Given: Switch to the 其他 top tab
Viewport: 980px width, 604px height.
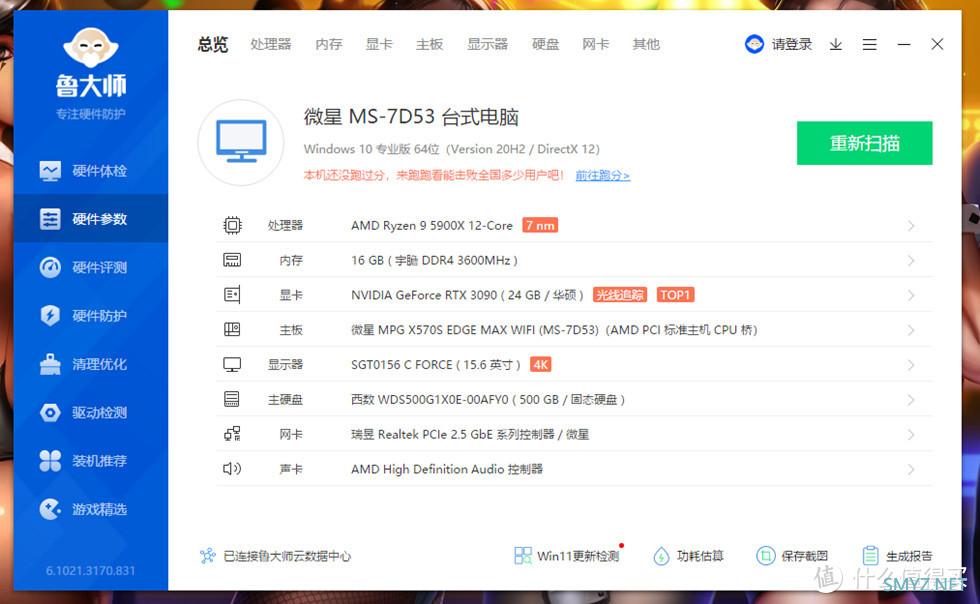Looking at the screenshot, I should point(646,44).
